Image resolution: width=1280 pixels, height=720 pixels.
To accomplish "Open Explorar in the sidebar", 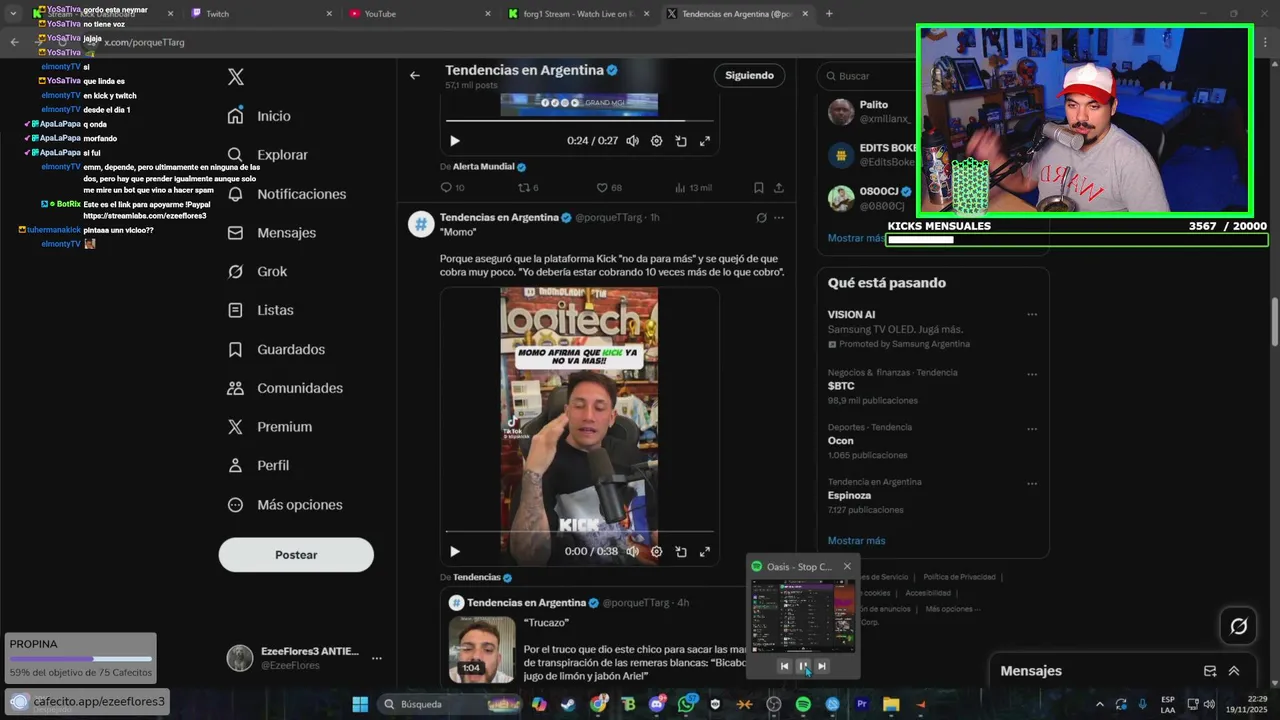I will (x=268, y=155).
